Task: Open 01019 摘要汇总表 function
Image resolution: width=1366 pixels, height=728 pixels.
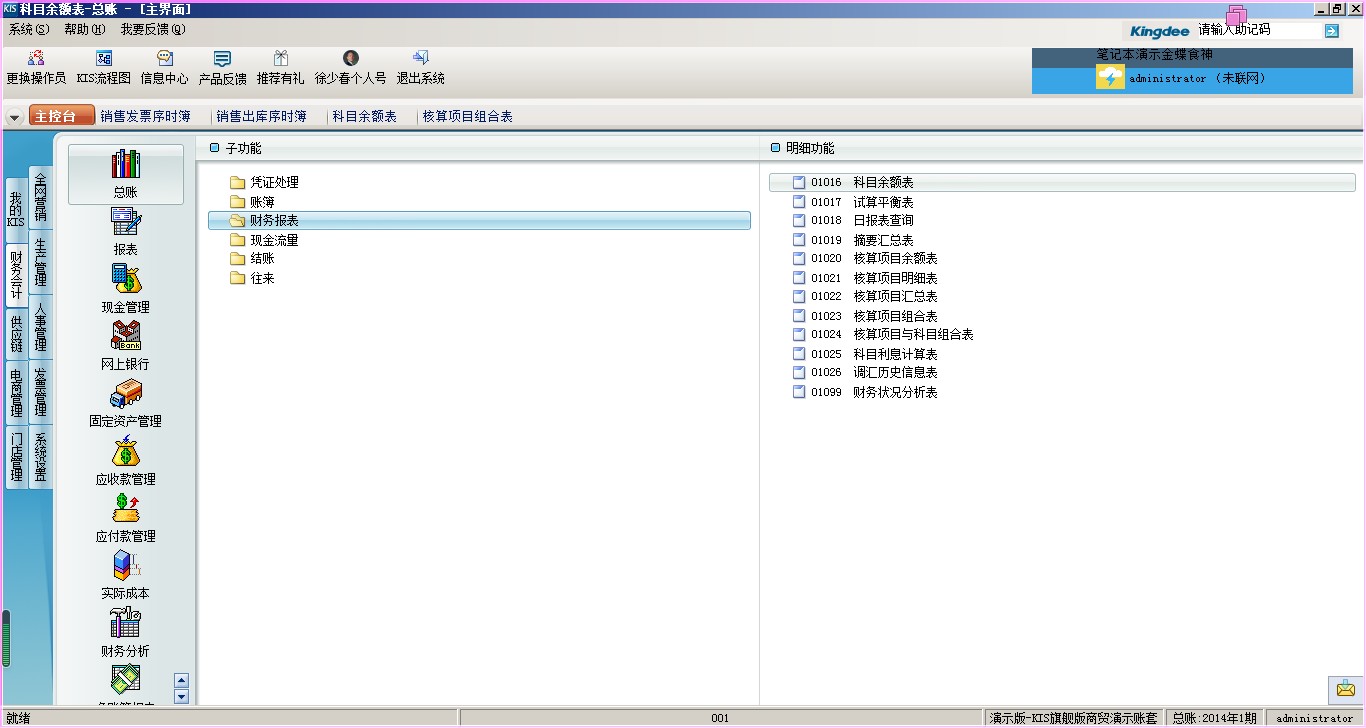Action: pos(853,240)
